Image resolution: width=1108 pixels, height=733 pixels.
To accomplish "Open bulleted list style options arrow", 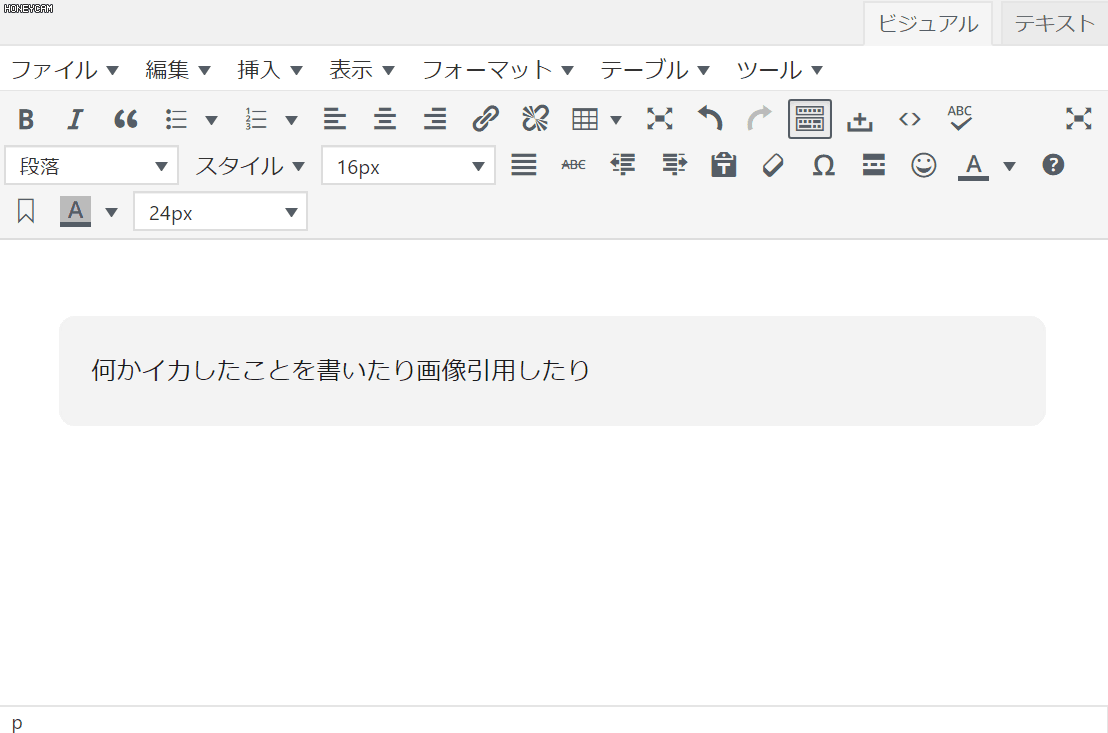I will point(211,120).
